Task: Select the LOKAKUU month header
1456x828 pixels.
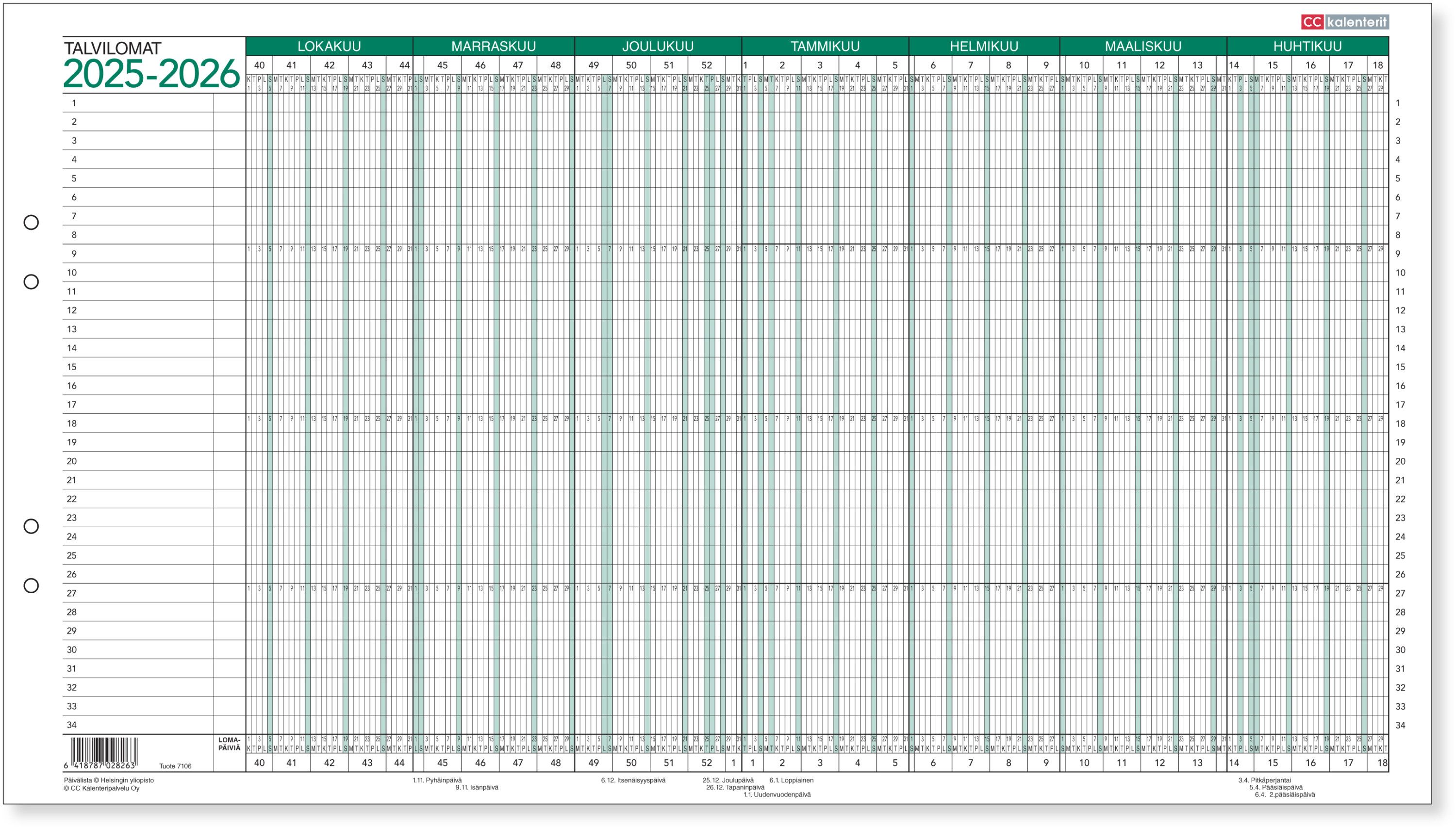Action: coord(329,46)
